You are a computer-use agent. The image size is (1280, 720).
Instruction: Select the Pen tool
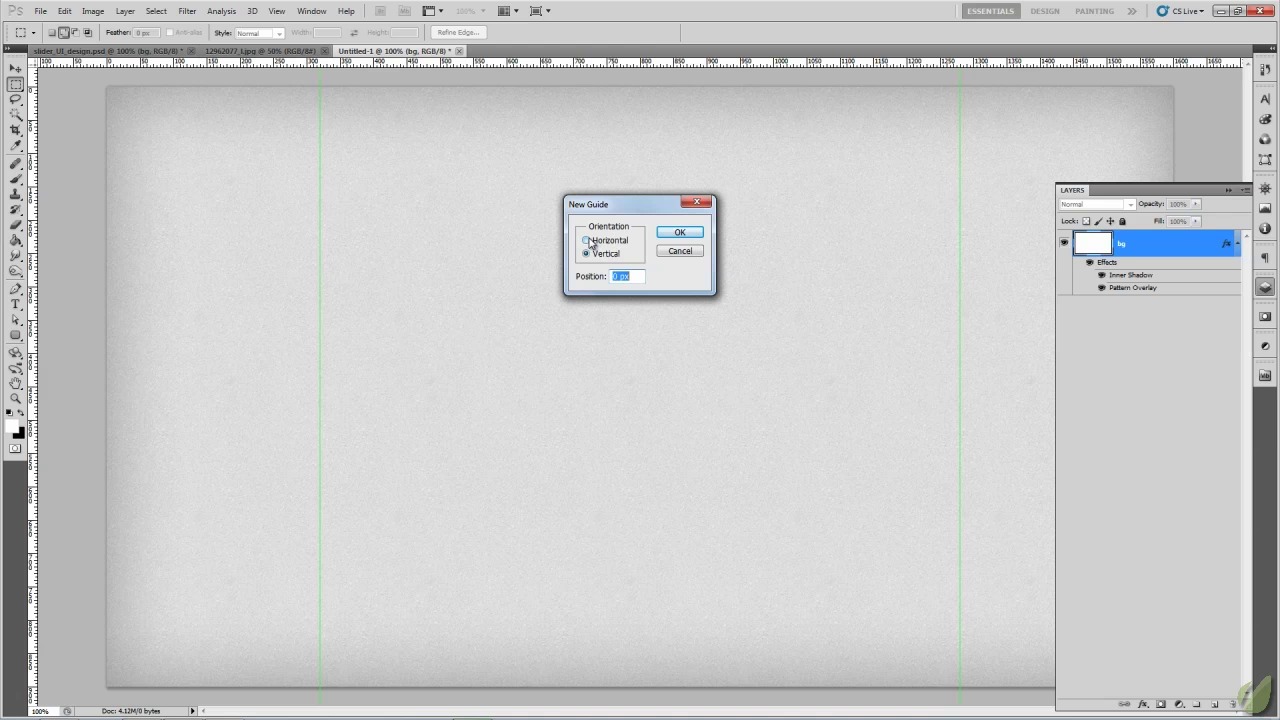[15, 289]
